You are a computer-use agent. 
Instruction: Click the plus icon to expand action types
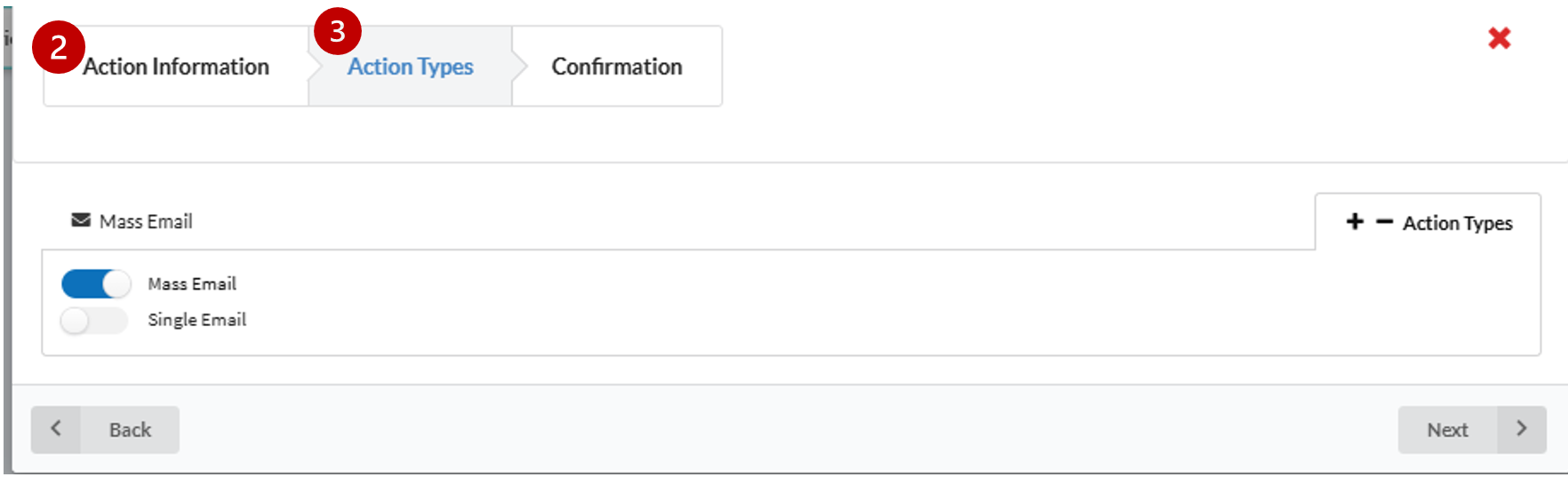coord(1355,222)
